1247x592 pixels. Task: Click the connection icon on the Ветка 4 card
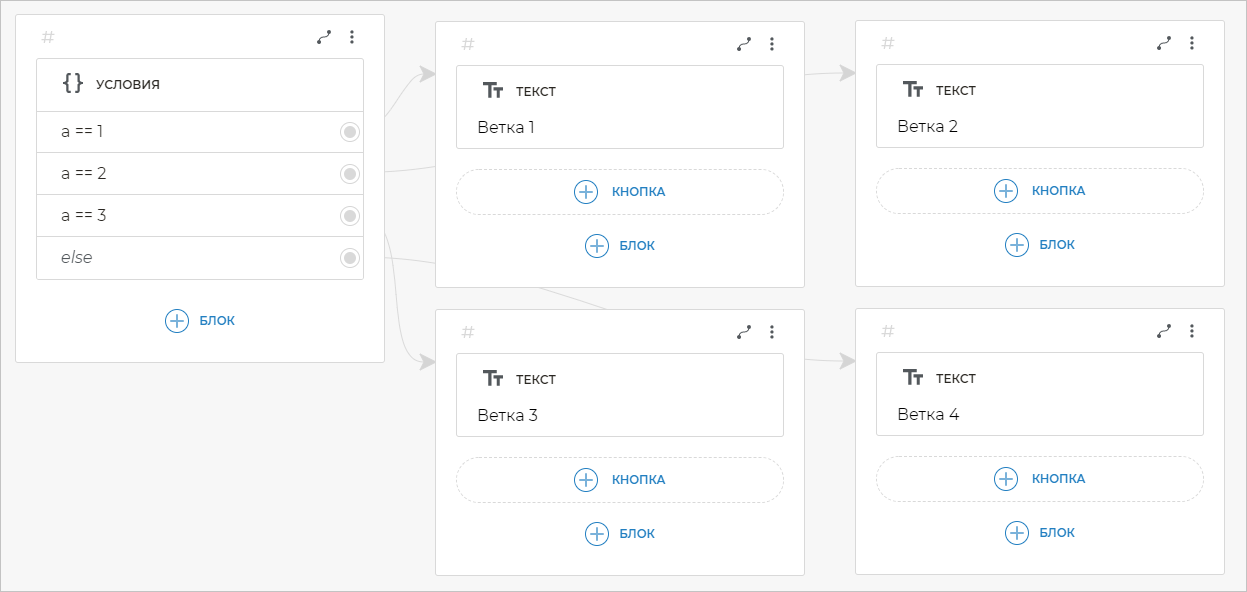click(1164, 331)
